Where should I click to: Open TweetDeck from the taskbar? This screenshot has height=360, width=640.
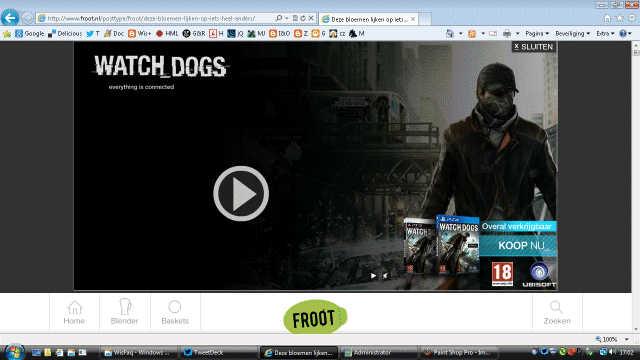click(204, 353)
